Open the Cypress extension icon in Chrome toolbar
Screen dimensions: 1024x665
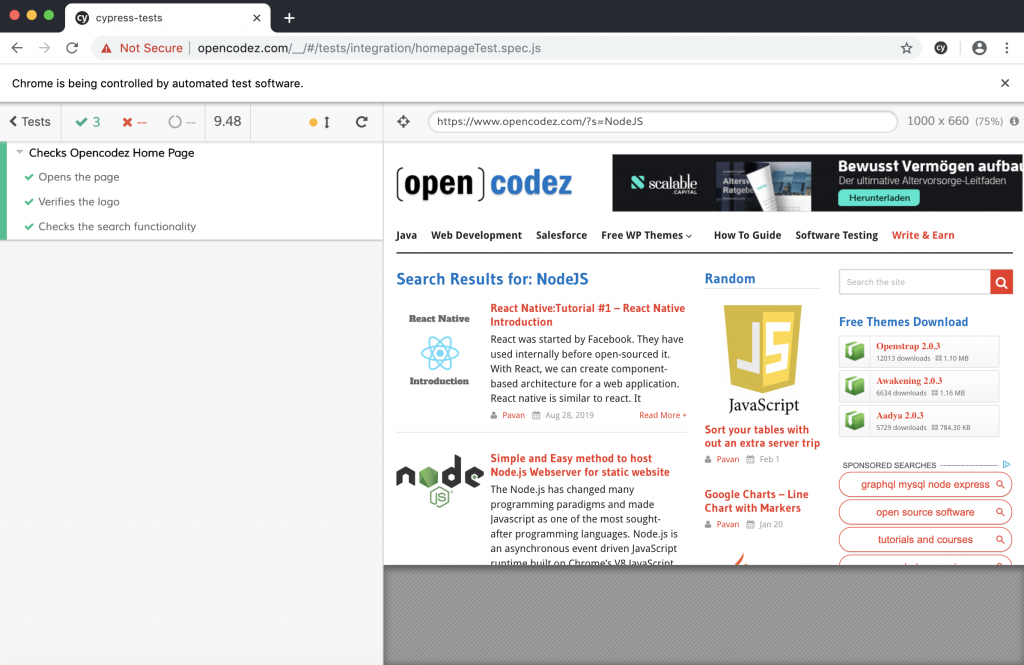[x=940, y=48]
